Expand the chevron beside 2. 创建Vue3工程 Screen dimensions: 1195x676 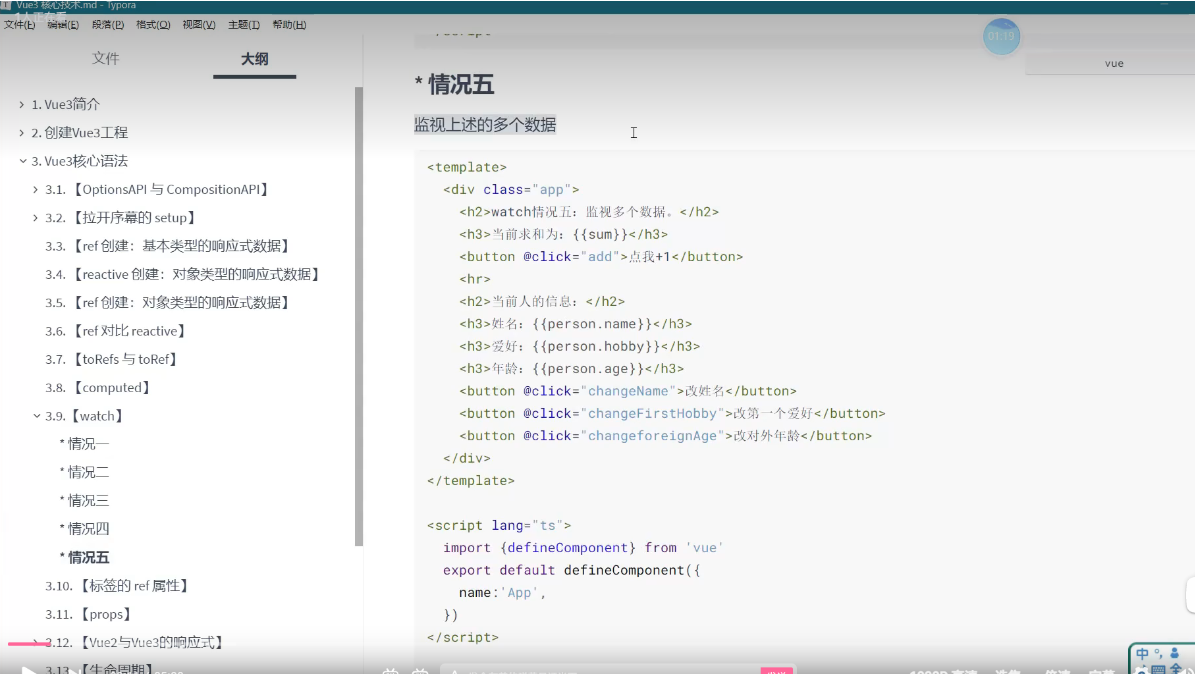tap(21, 133)
